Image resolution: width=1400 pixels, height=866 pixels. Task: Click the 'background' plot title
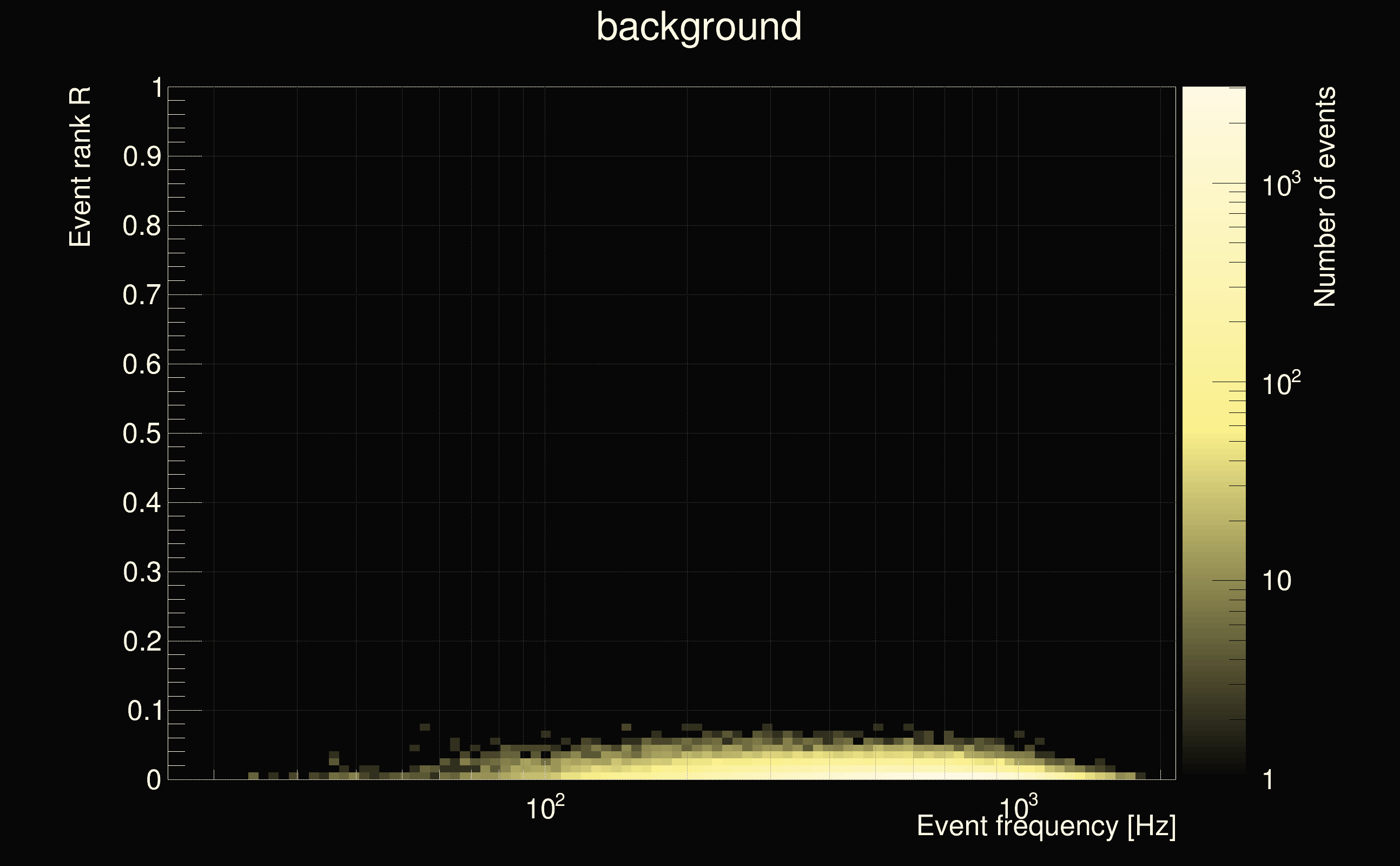point(699,27)
